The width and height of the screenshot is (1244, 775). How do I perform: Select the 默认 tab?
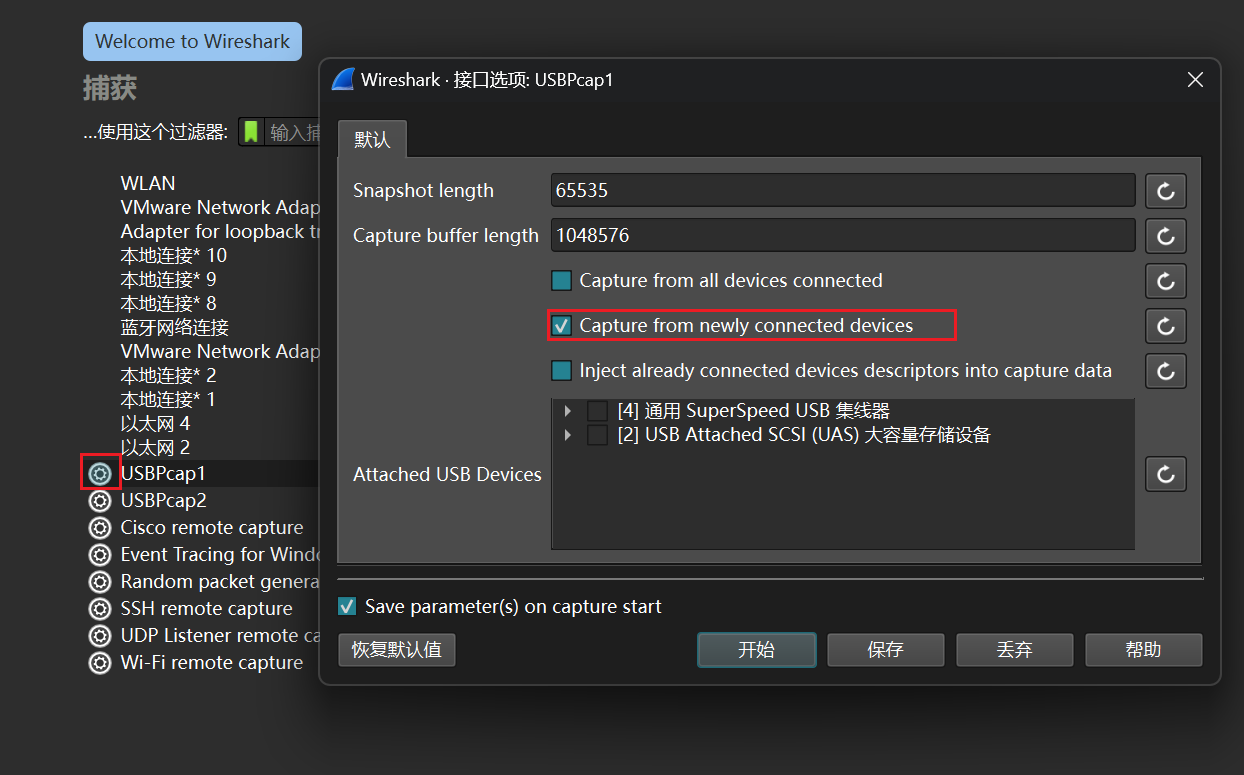[372, 139]
